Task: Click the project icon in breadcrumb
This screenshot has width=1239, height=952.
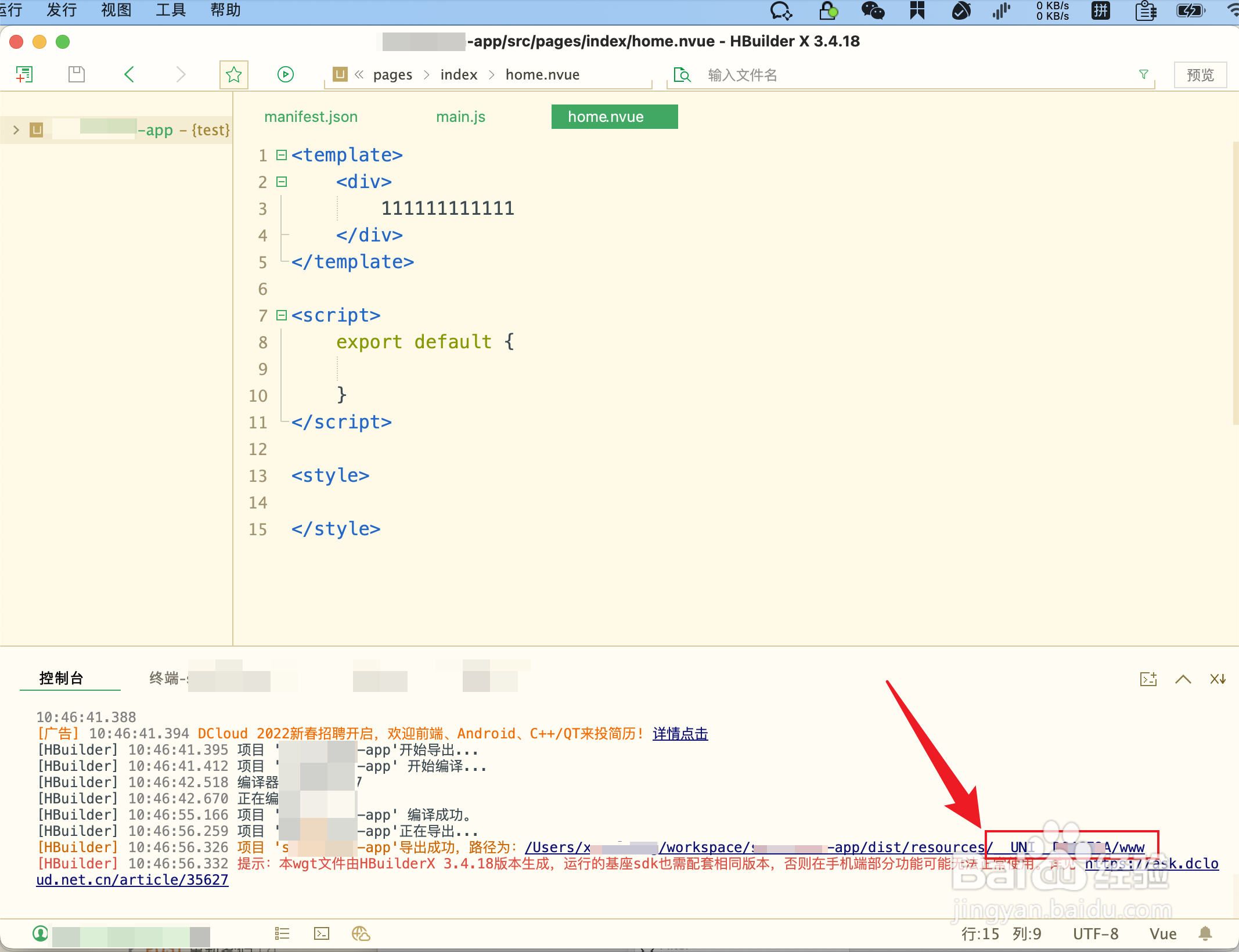Action: coord(340,74)
